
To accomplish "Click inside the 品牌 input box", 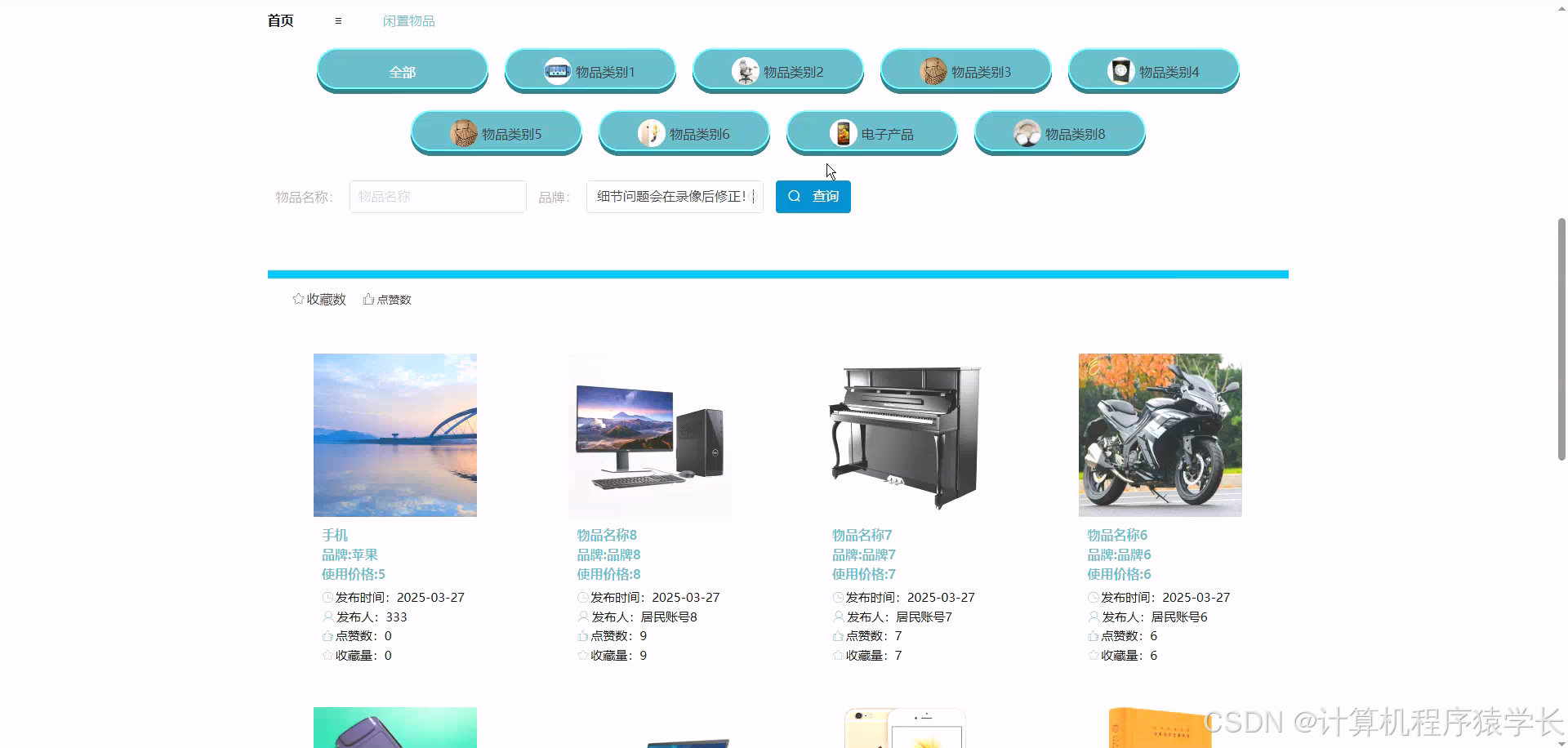I will pos(673,196).
